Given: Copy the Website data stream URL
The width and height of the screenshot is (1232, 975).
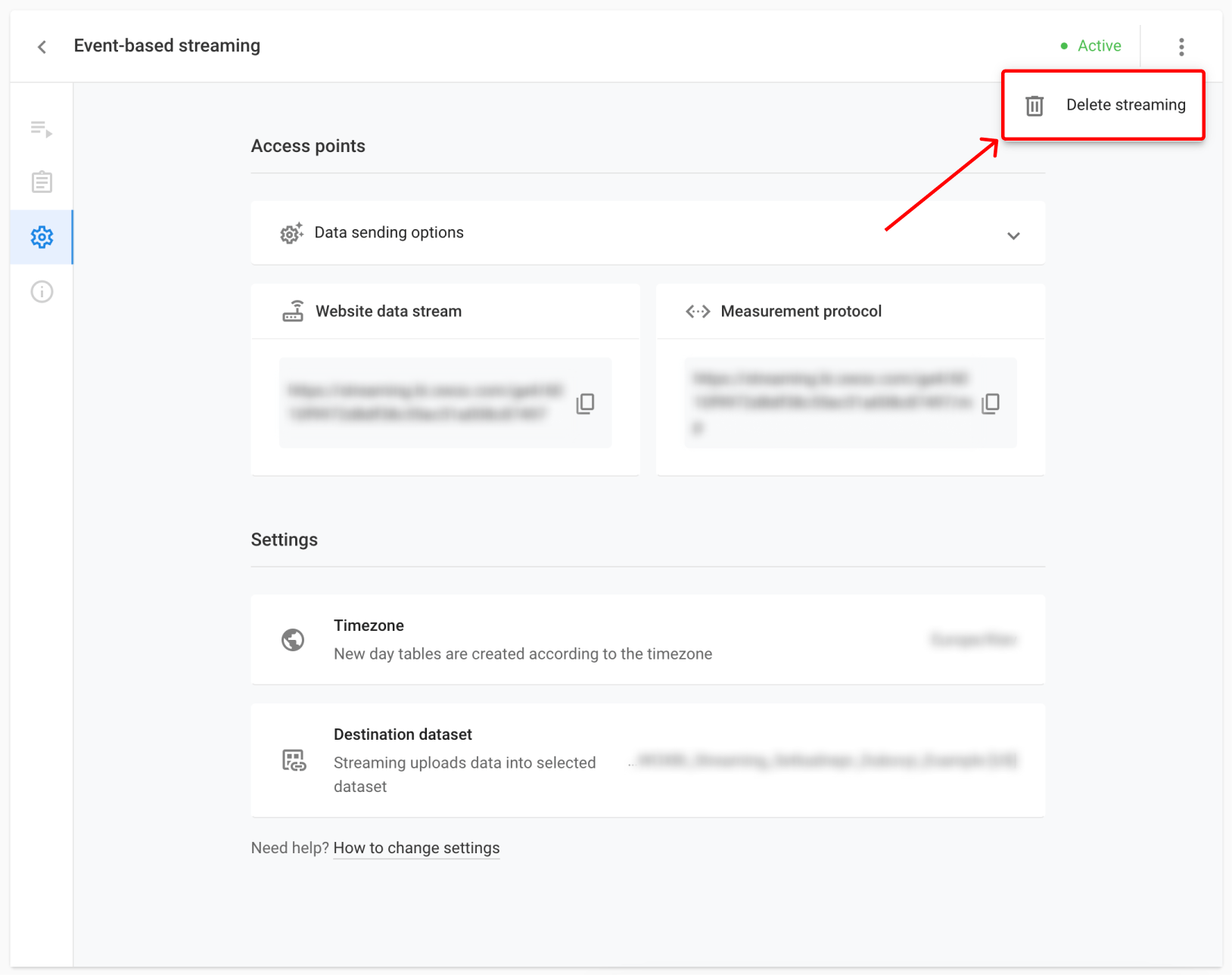Looking at the screenshot, I should 586,403.
